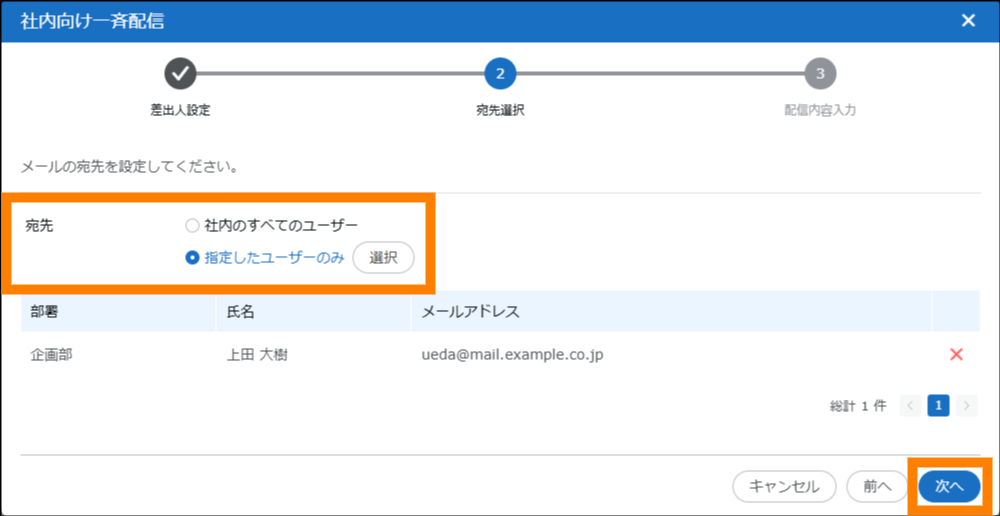1000x516 pixels.
Task: Close the 社内向け一斉配信 dialog
Action: pos(968,21)
